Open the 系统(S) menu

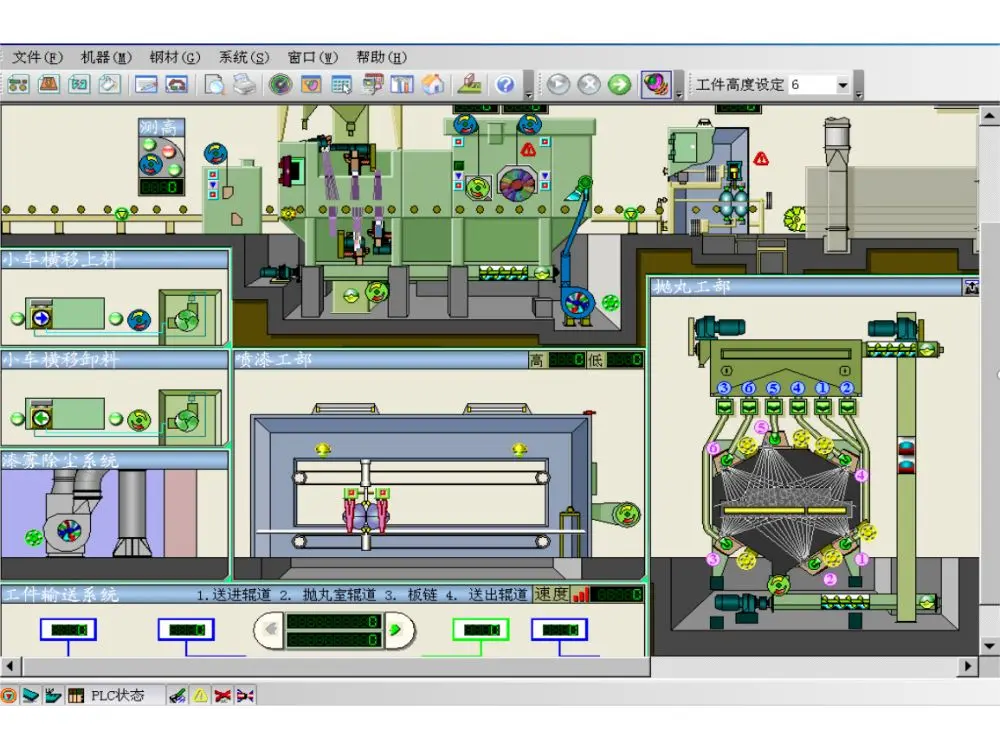(x=243, y=57)
